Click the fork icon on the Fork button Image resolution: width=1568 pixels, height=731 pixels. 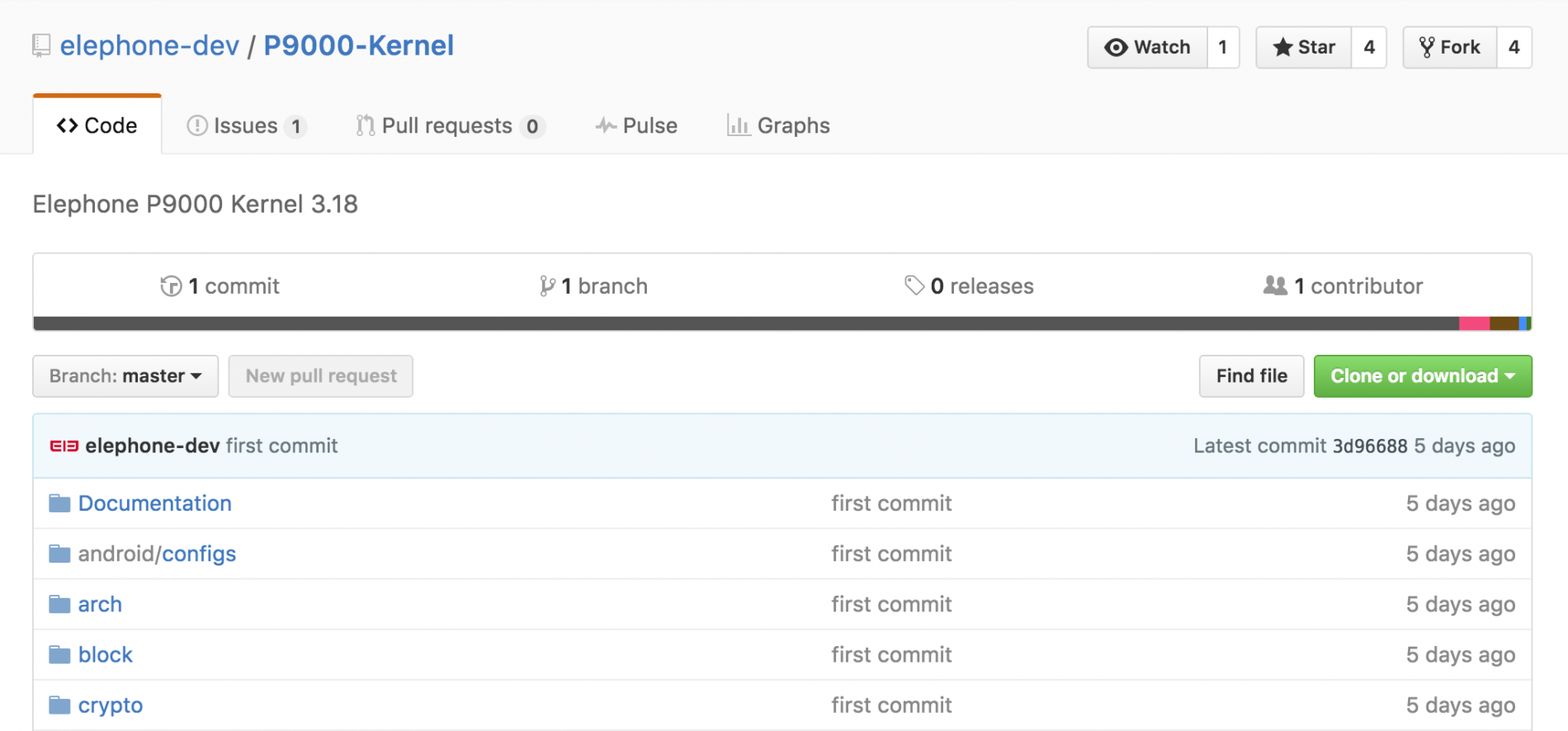1427,47
